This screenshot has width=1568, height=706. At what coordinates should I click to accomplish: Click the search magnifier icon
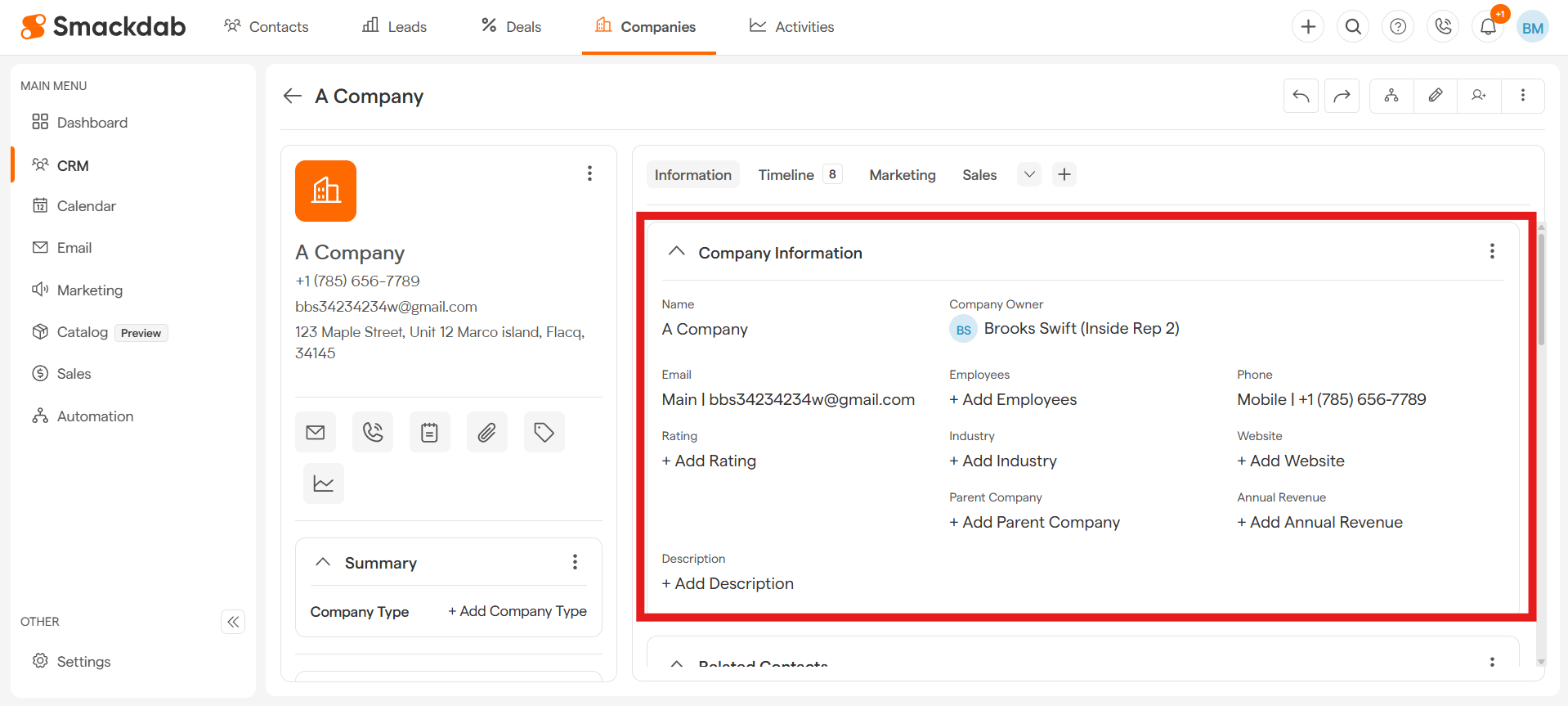[x=1353, y=27]
